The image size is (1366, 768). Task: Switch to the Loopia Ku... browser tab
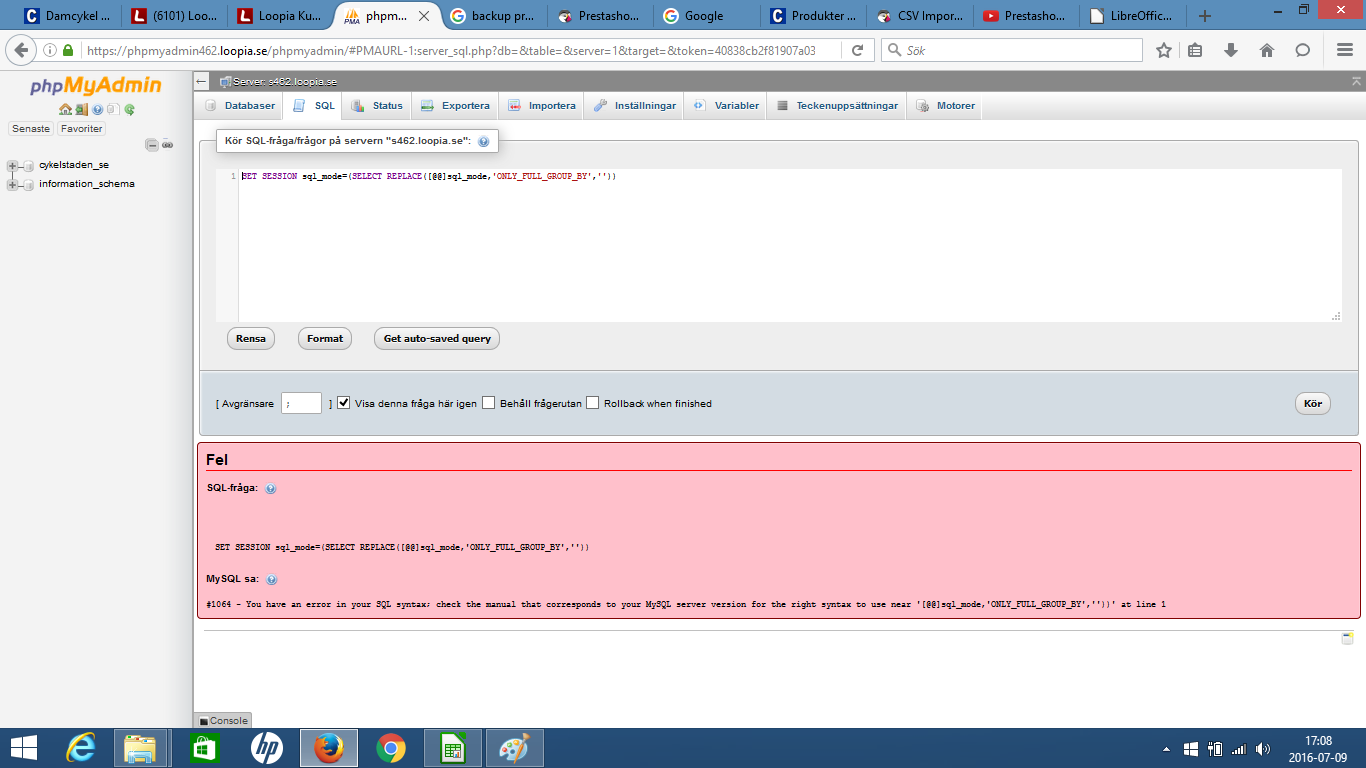pos(282,16)
